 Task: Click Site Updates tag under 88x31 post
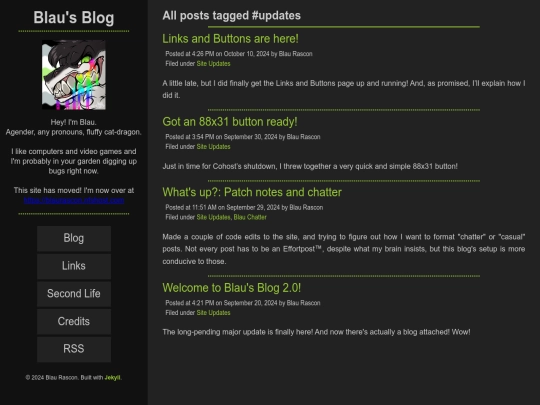[x=213, y=147]
